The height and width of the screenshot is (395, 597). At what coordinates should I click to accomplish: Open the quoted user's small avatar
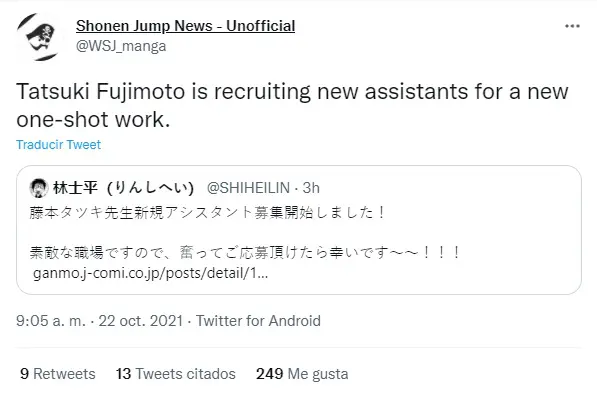[x=39, y=188]
